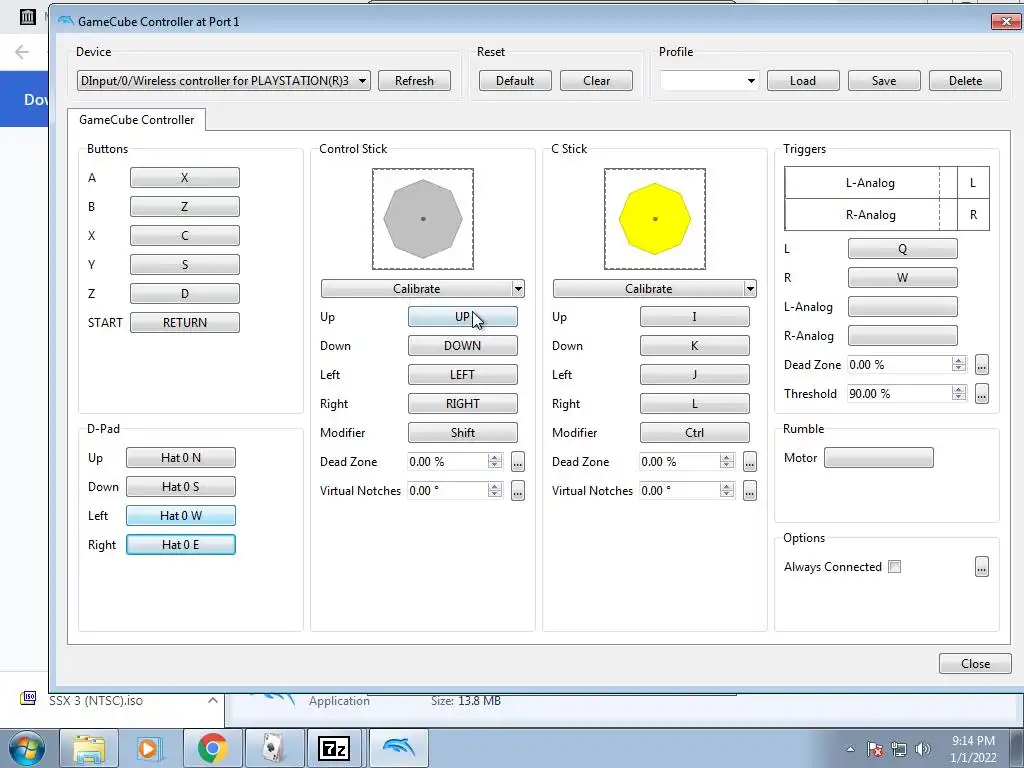This screenshot has height=768, width=1024.
Task: Open Windows Explorer from the taskbar
Action: 89,748
